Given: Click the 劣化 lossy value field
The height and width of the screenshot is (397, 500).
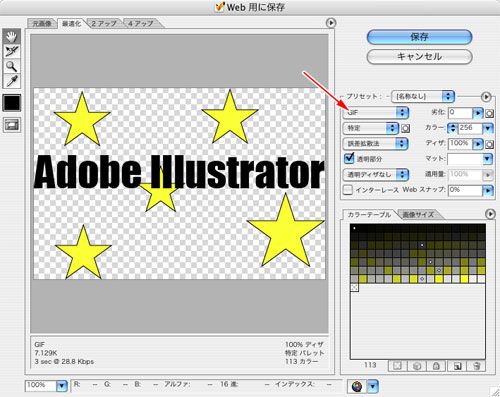Looking at the screenshot, I should pyautogui.click(x=460, y=113).
